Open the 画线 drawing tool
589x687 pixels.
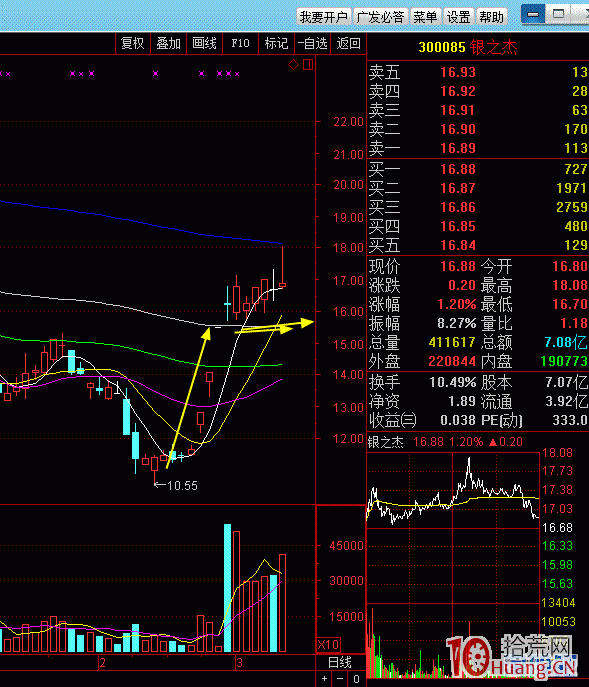pyautogui.click(x=204, y=43)
